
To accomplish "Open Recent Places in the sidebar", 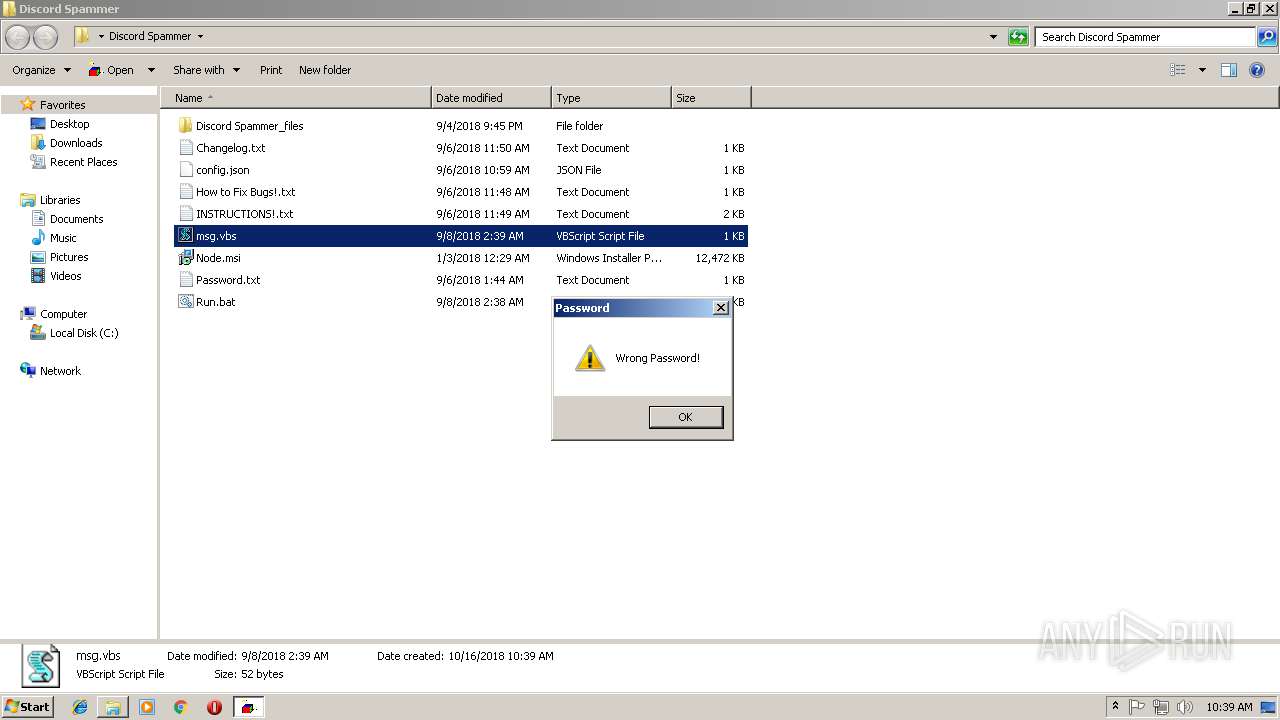I will [x=83, y=162].
